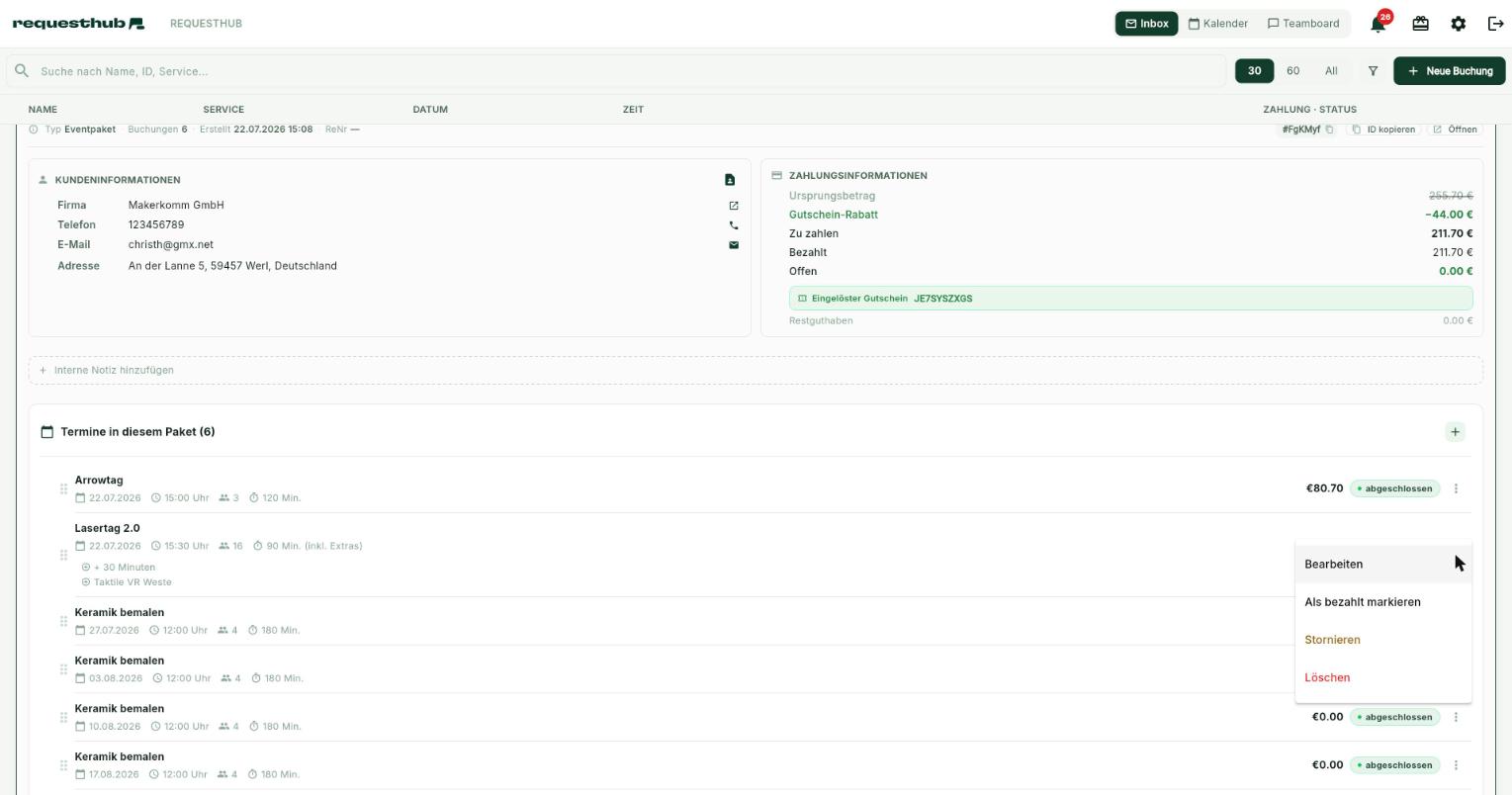
Task: Click the email envelope icon beside E-Mail
Action: pyautogui.click(x=734, y=245)
